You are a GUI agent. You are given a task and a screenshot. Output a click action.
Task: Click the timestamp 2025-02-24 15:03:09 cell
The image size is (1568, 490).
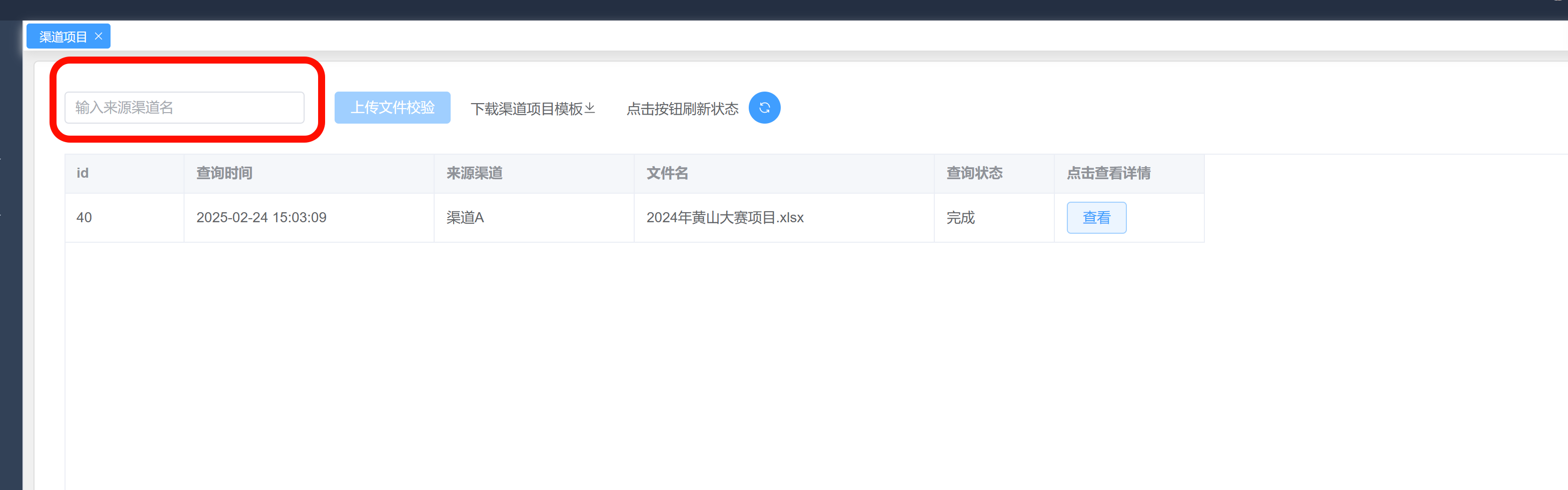261,218
